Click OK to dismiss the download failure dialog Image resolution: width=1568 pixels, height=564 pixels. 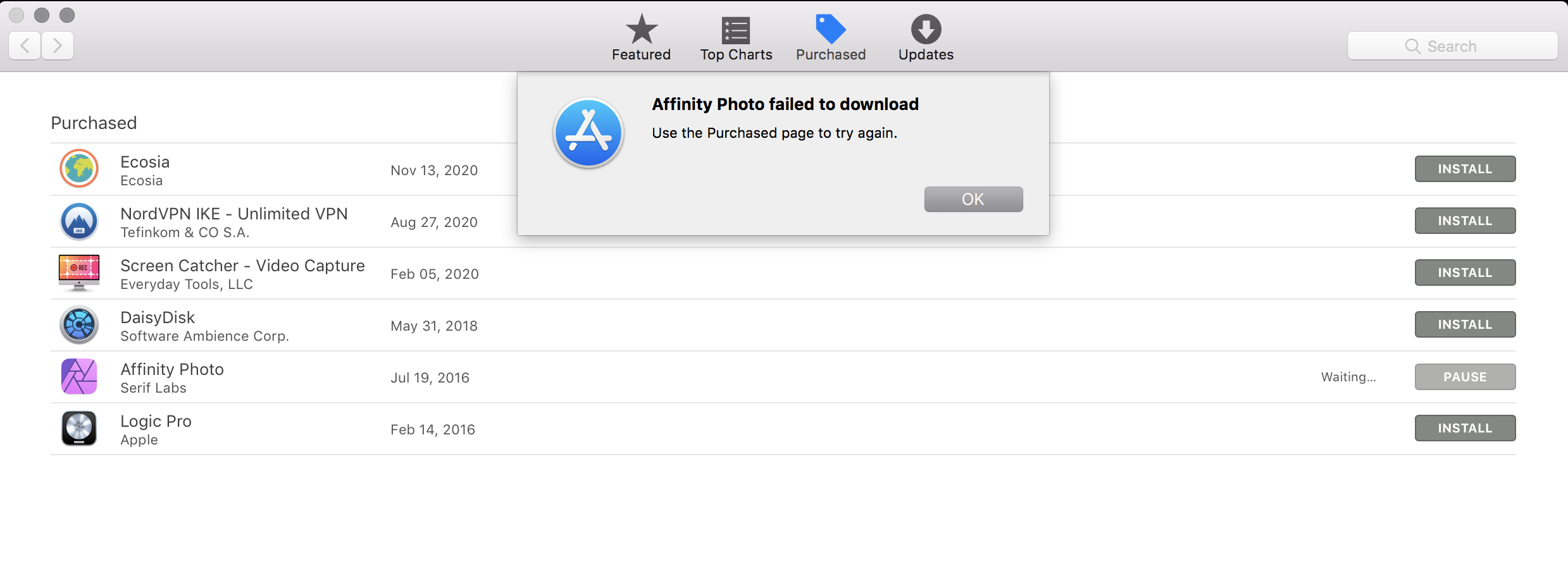973,199
